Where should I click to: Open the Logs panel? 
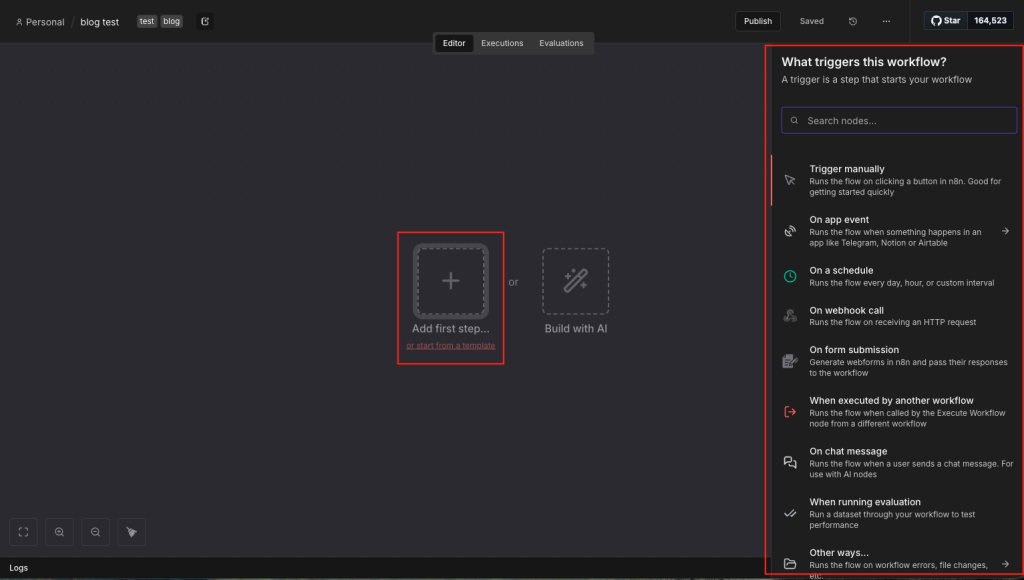[x=19, y=568]
